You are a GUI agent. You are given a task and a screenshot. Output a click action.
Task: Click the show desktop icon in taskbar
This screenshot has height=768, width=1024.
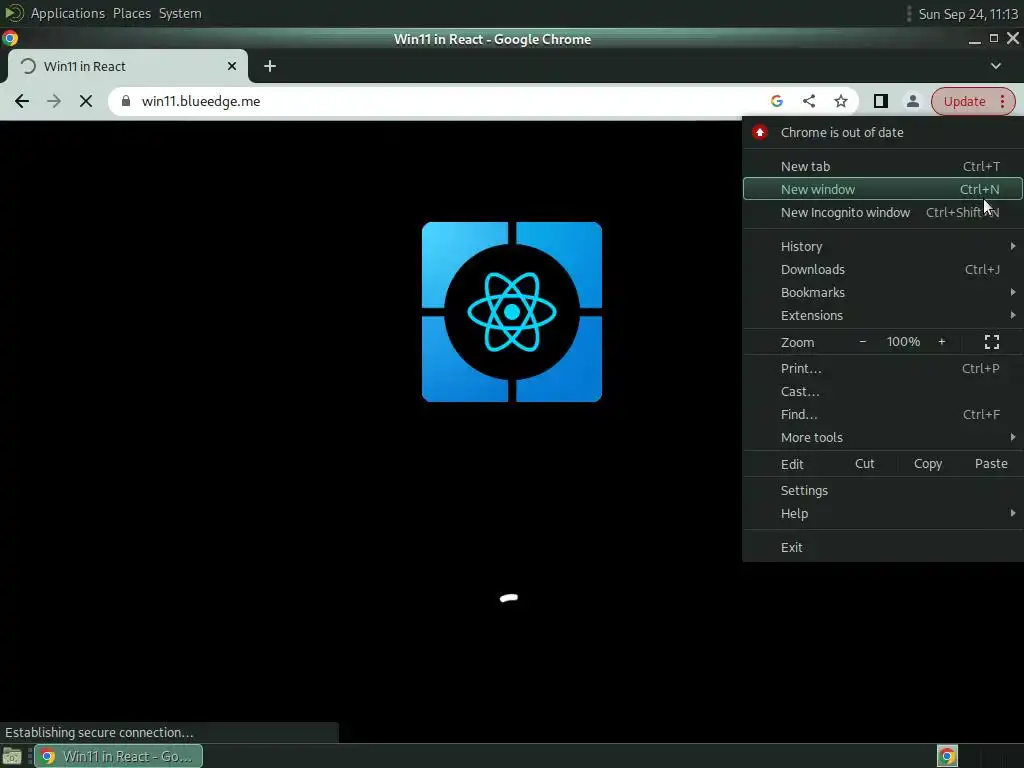point(12,756)
